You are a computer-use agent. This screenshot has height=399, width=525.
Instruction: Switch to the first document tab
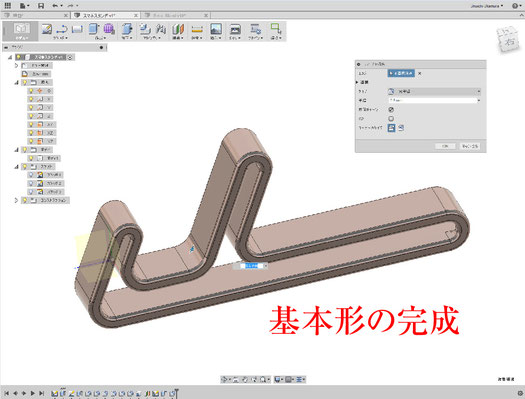click(36, 15)
